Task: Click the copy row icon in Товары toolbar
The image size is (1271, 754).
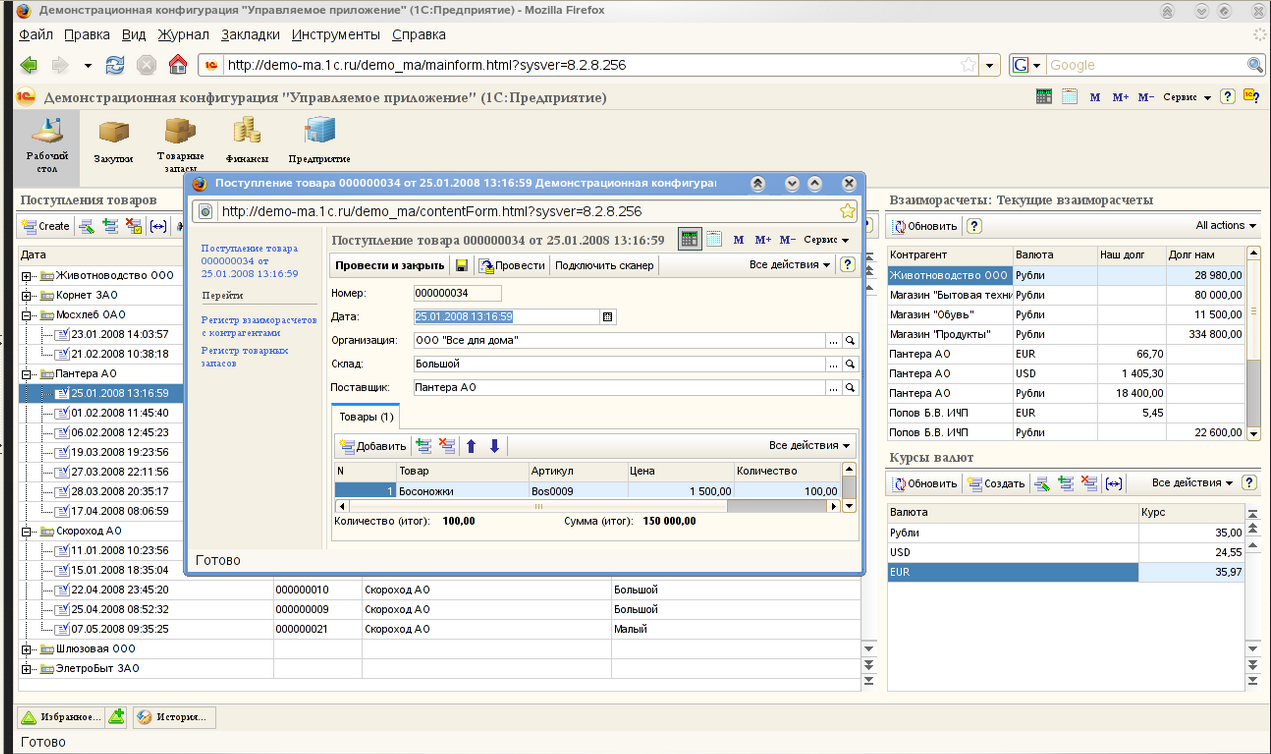Action: (x=424, y=446)
